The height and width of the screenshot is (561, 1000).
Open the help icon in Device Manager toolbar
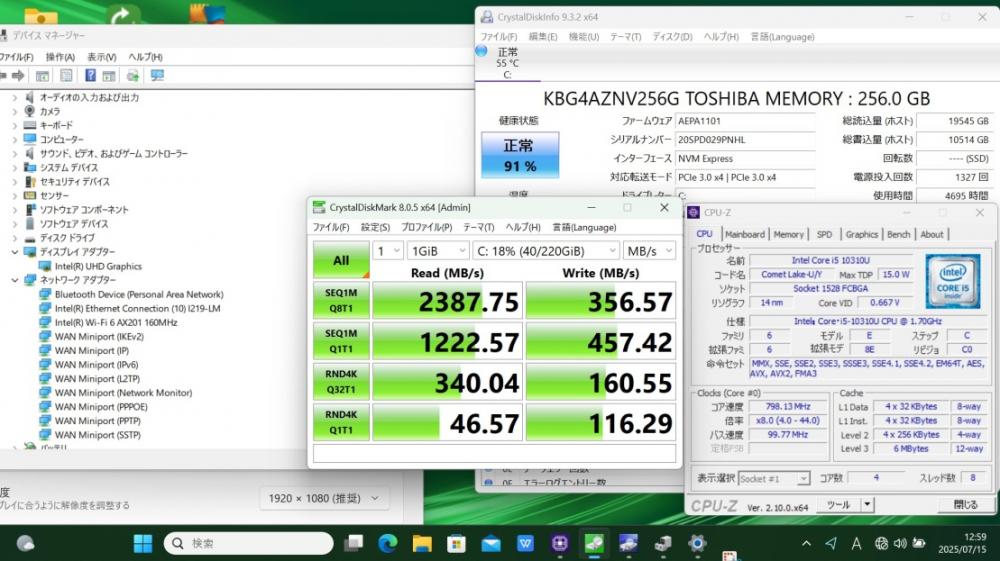point(90,76)
